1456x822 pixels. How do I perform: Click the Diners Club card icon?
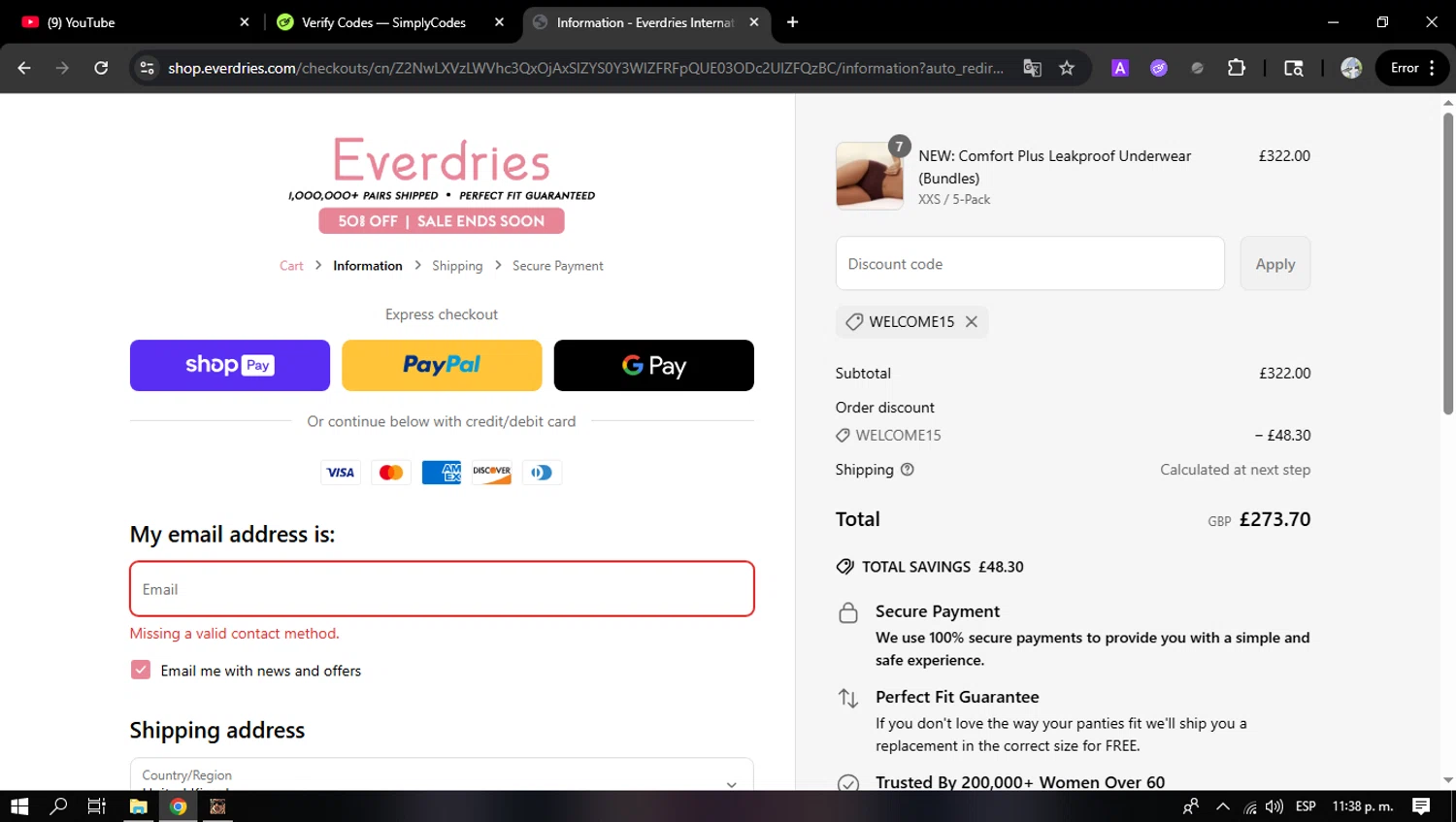[542, 473]
